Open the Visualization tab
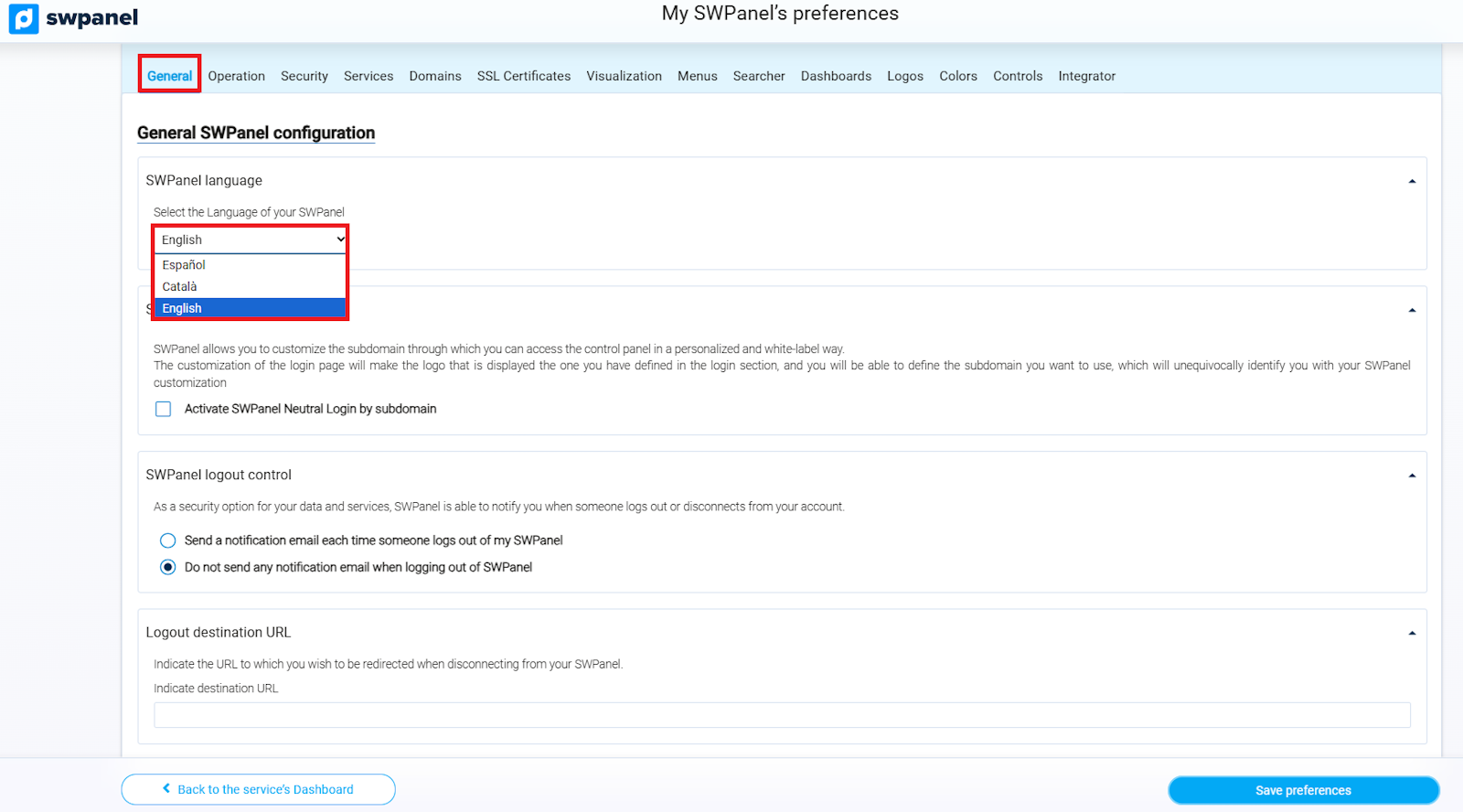 click(624, 76)
